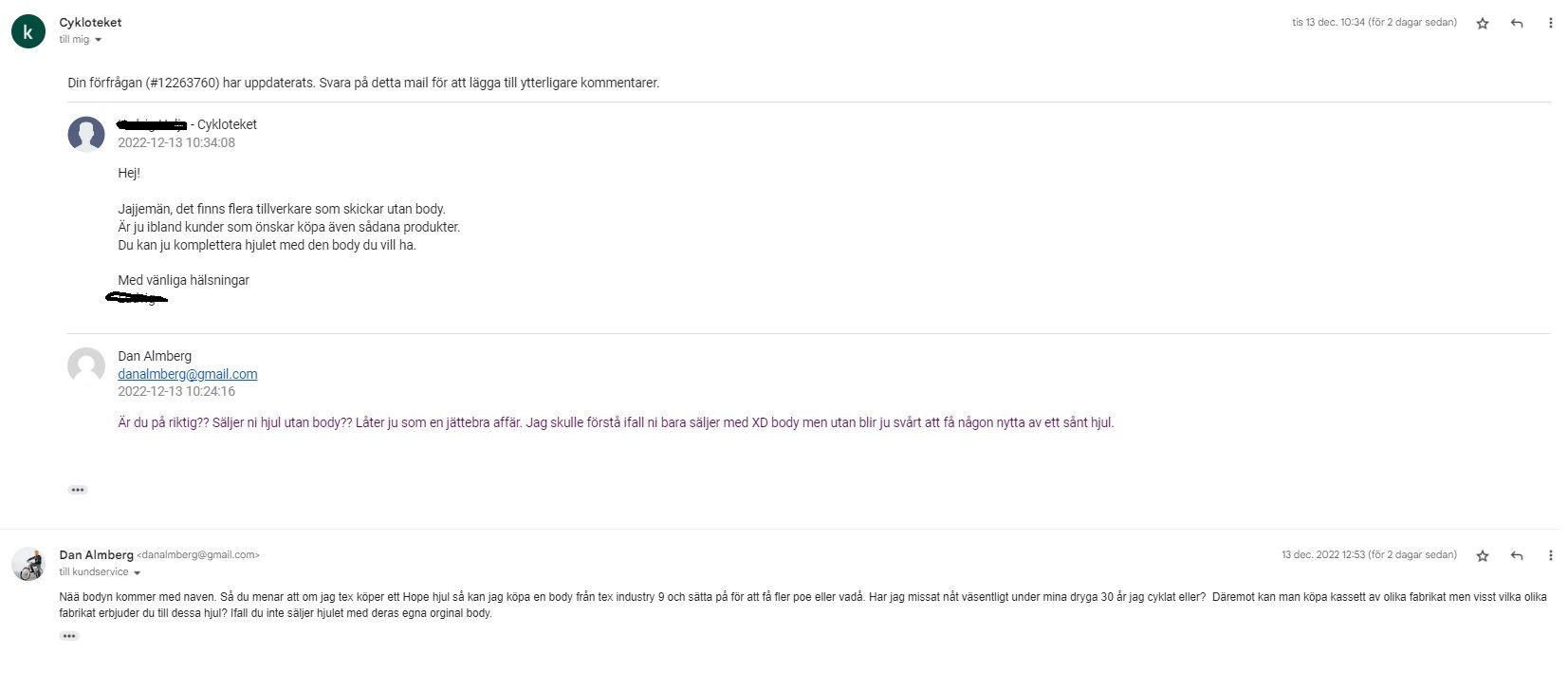Reply to the Cykloteket message
Image resolution: width=1568 pixels, height=673 pixels.
pos(1517,24)
